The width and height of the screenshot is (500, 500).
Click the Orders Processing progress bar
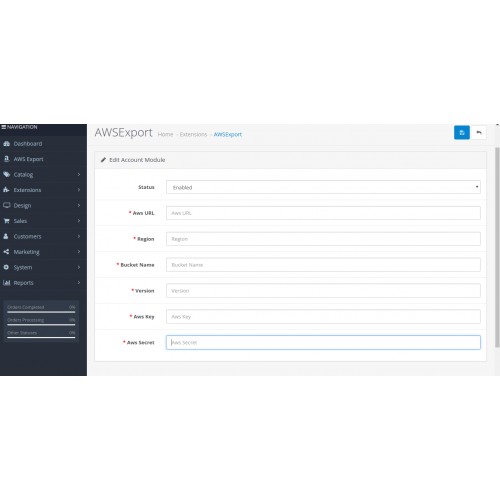(41, 325)
